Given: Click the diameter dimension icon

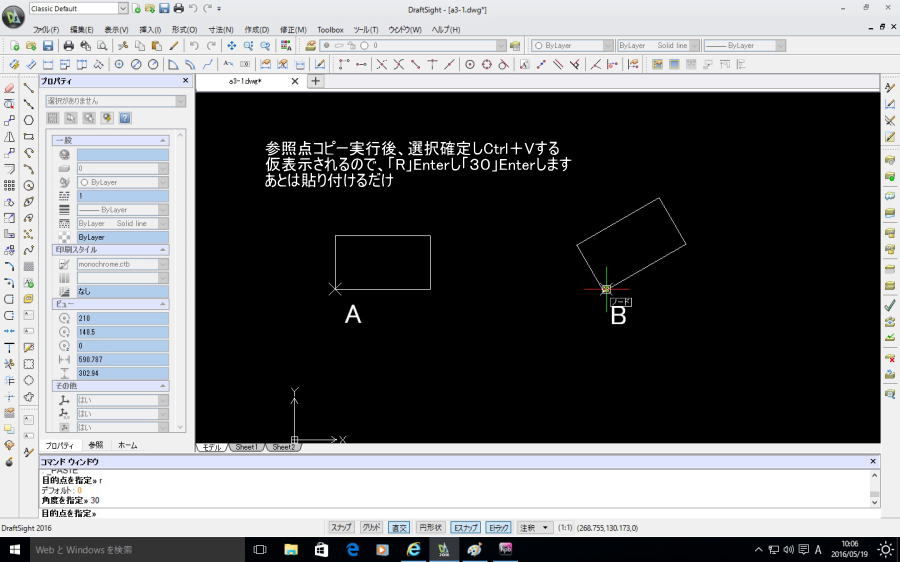Looking at the screenshot, I should [136, 64].
